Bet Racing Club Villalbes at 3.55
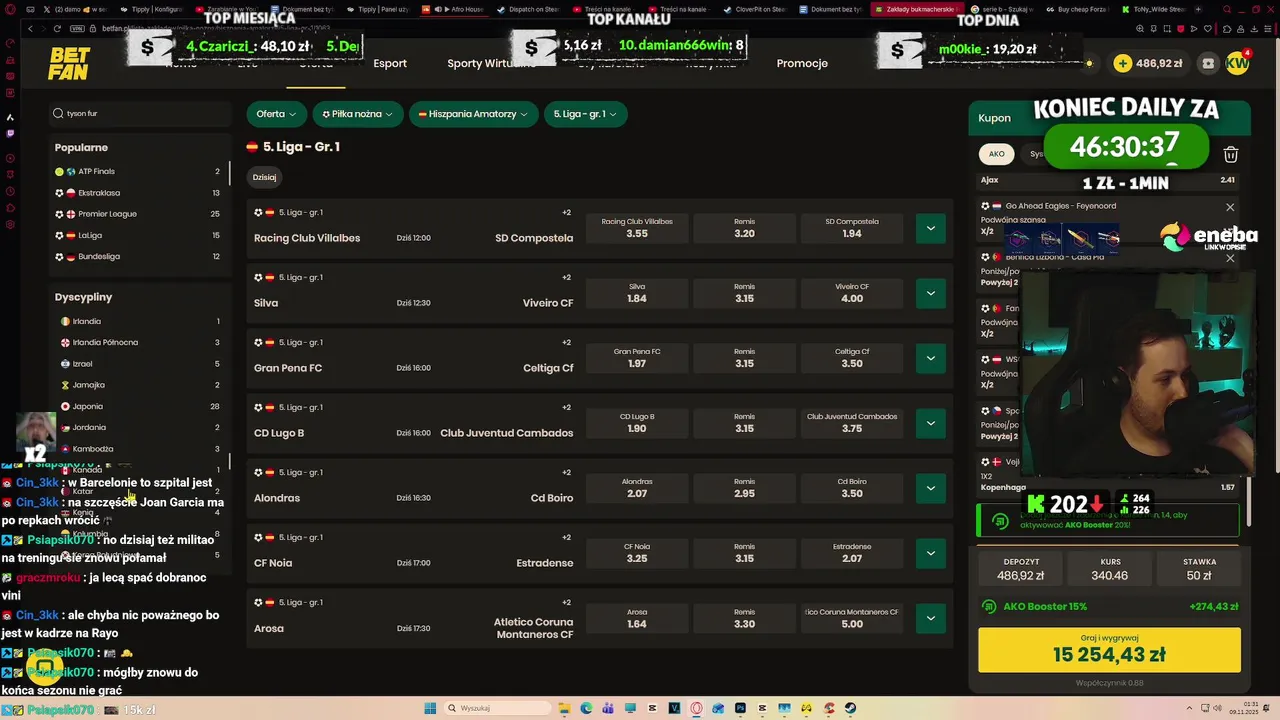1280x720 pixels. click(637, 228)
